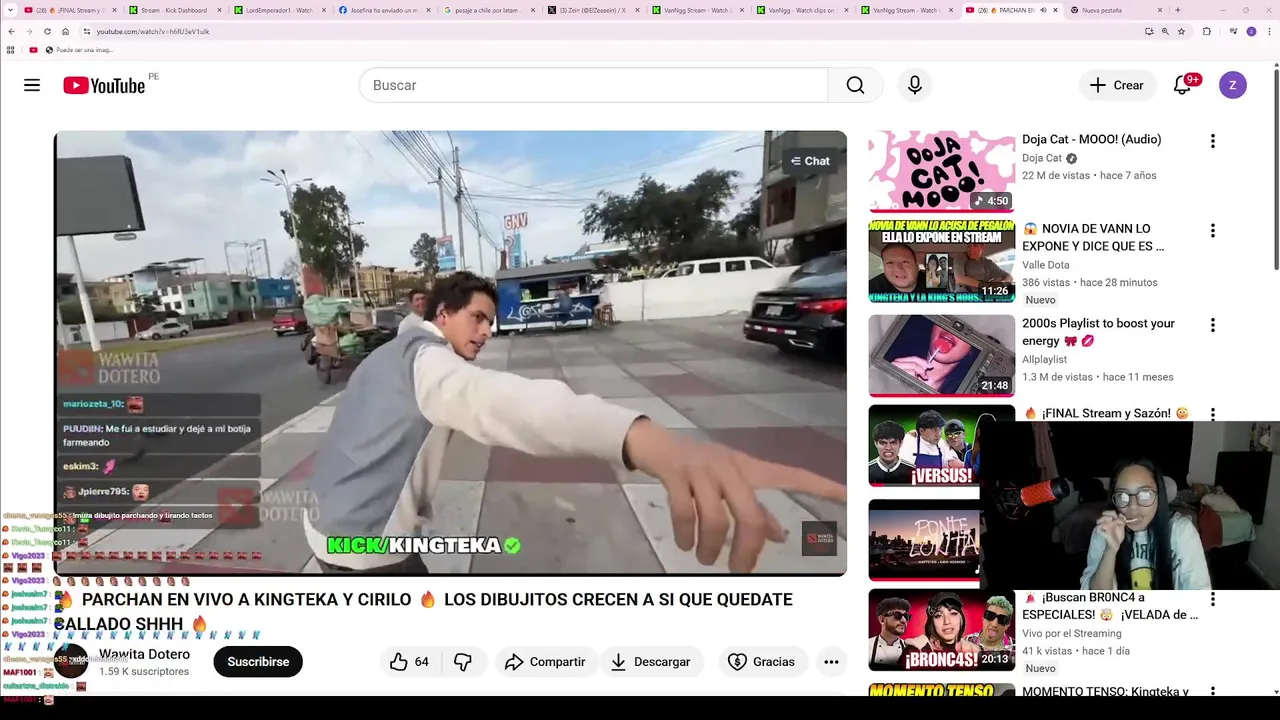The image size is (1280, 720).
Task: Play Doja Cat MOOO thumbnail
Action: coord(941,171)
